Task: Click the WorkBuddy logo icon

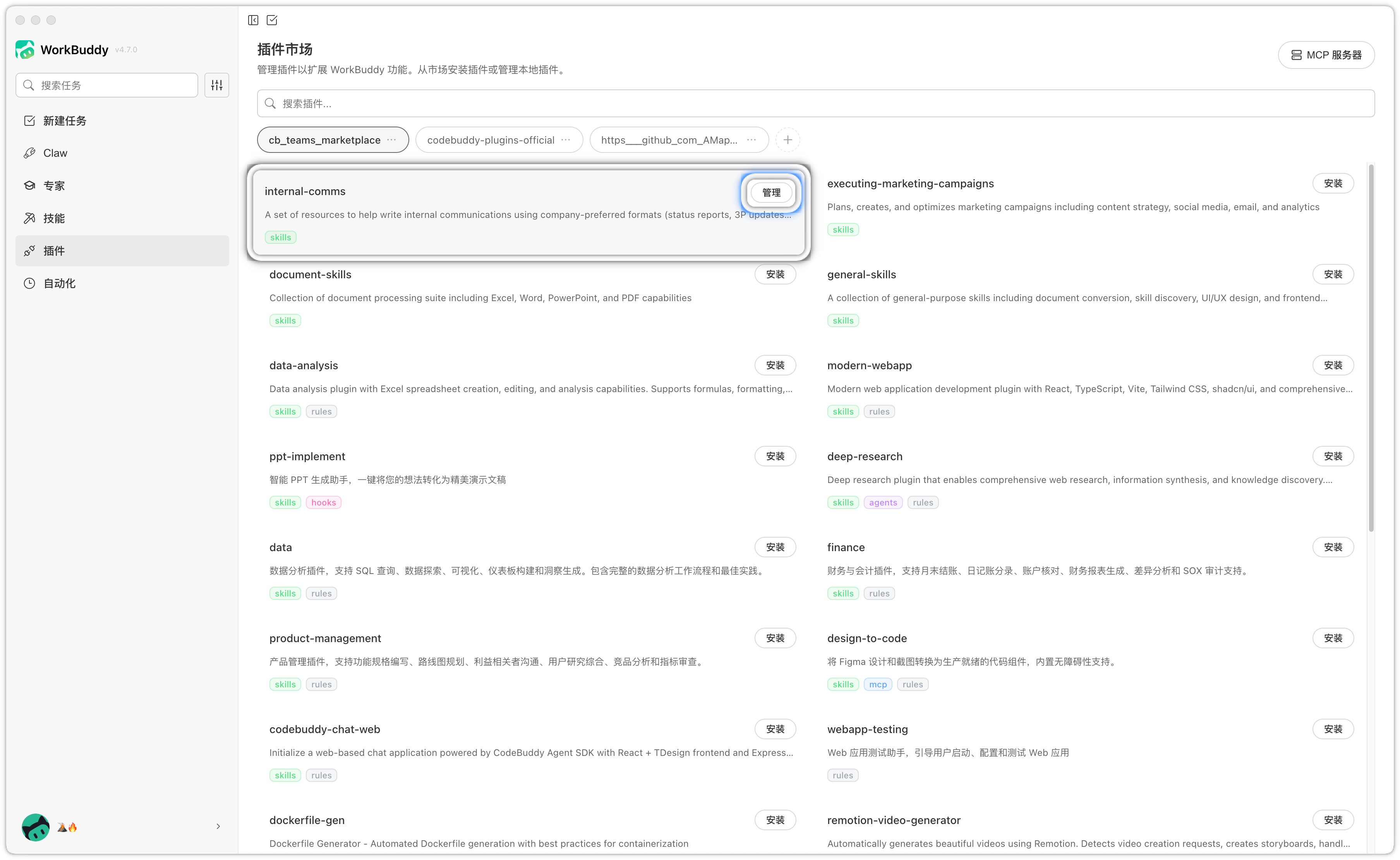Action: tap(24, 50)
